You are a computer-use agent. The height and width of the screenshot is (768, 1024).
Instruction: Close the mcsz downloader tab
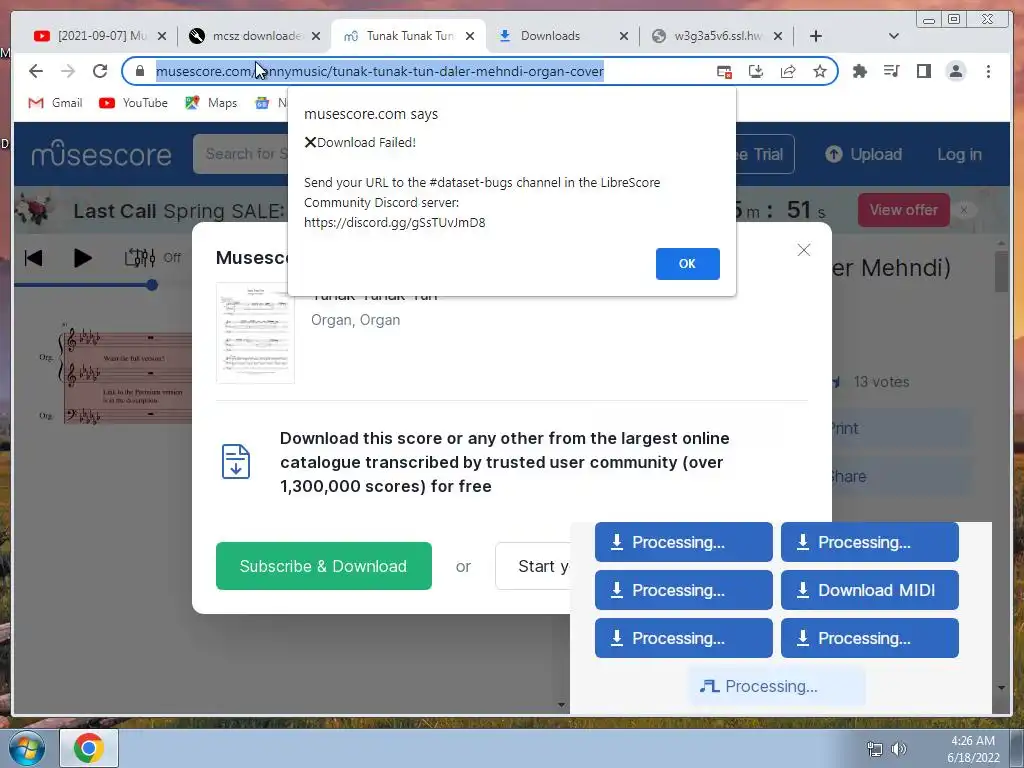click(316, 36)
